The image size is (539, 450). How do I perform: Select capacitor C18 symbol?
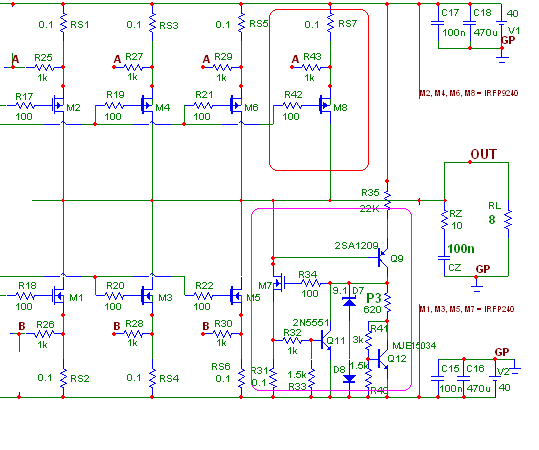coord(470,23)
